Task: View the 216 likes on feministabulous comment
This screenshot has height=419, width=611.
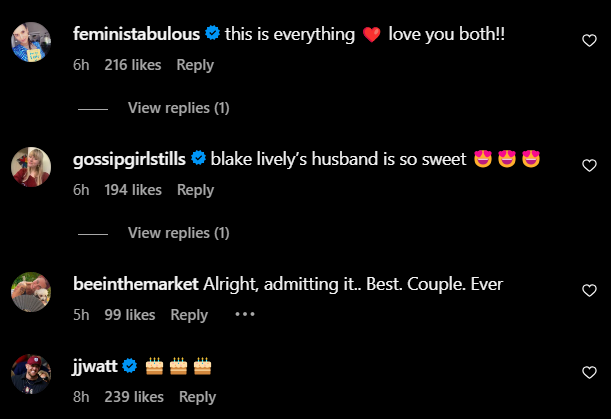Action: coord(133,65)
